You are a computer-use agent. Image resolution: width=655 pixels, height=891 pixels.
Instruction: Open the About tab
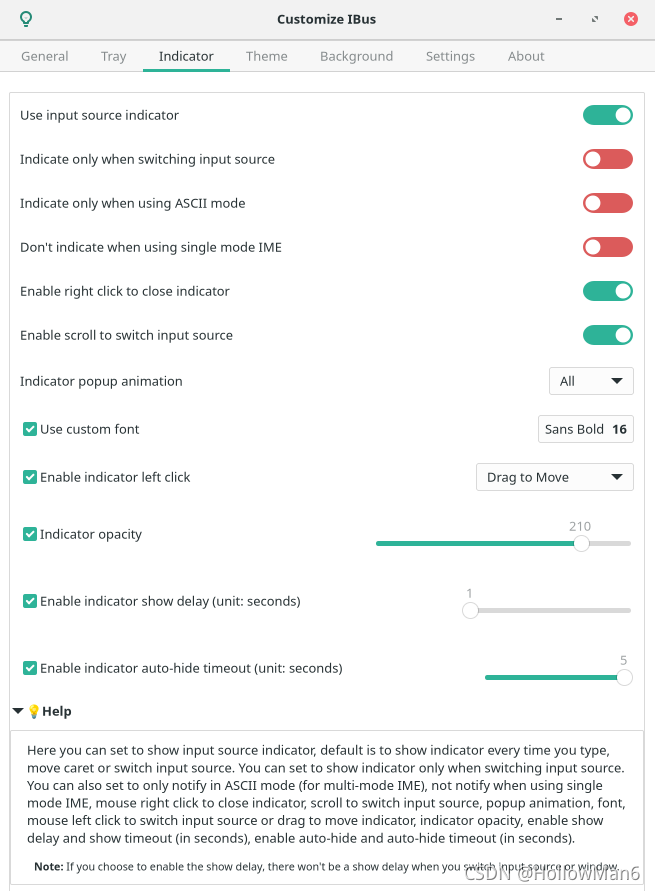(526, 56)
